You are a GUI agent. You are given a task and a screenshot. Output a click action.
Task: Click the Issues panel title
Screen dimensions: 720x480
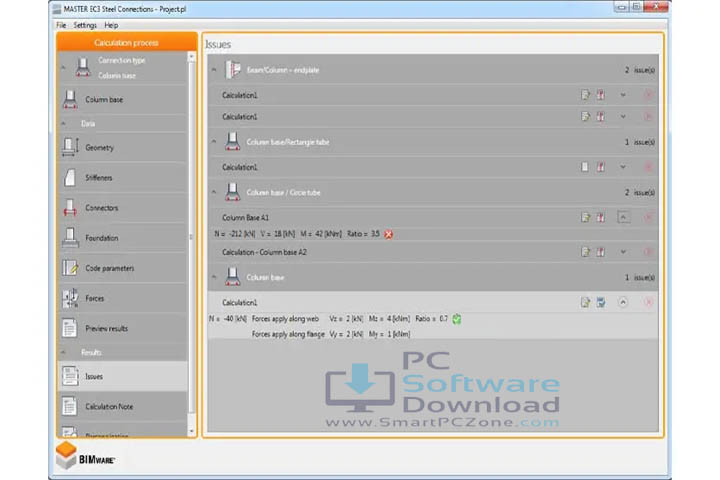coord(218,44)
